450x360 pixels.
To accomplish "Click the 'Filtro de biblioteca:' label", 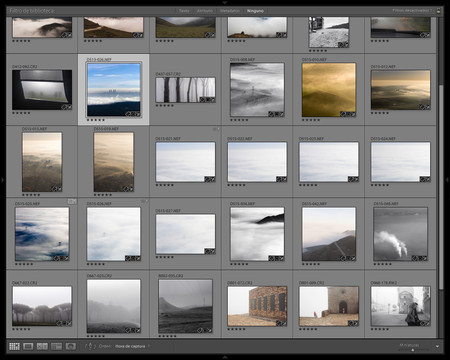I will coord(32,11).
